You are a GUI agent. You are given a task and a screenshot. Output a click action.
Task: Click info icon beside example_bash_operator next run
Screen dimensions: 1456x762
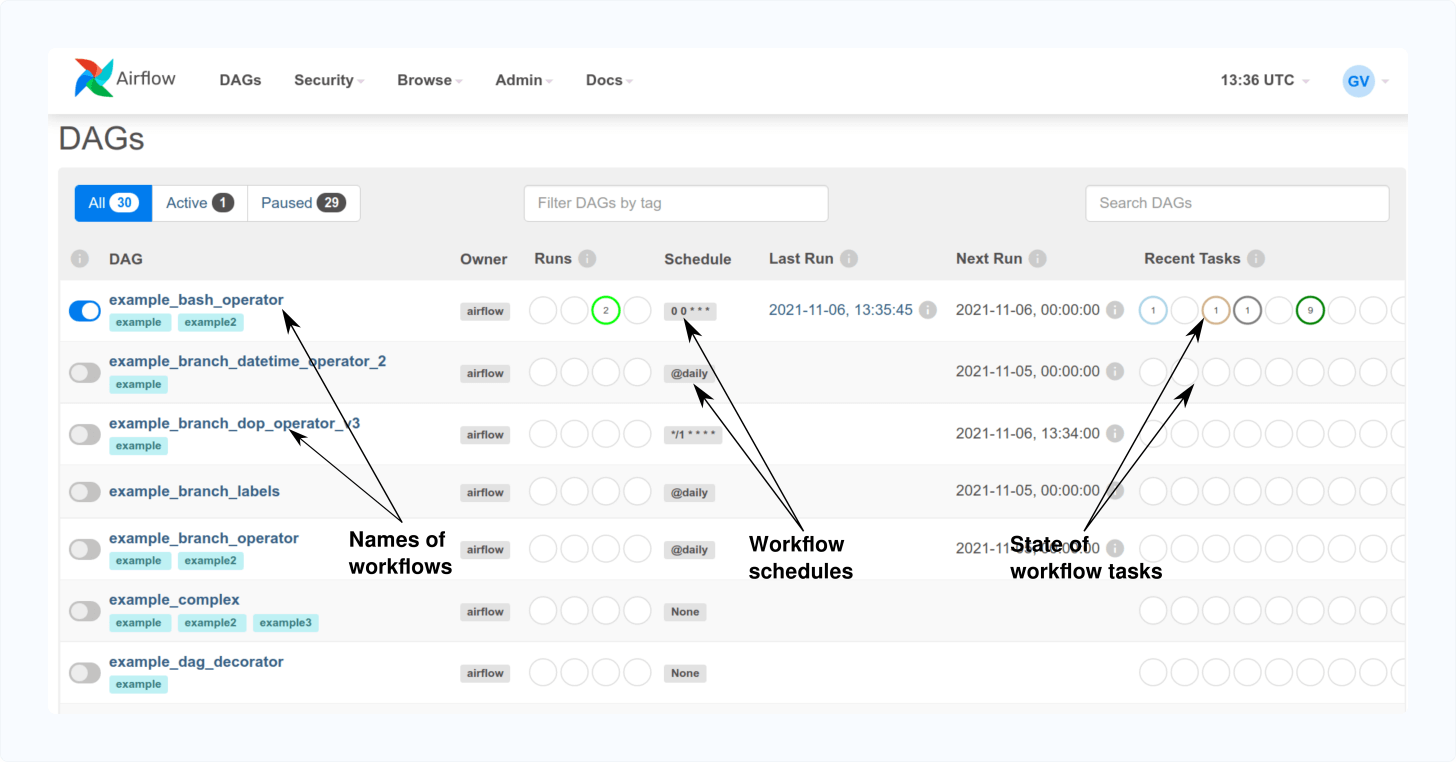pos(1115,310)
